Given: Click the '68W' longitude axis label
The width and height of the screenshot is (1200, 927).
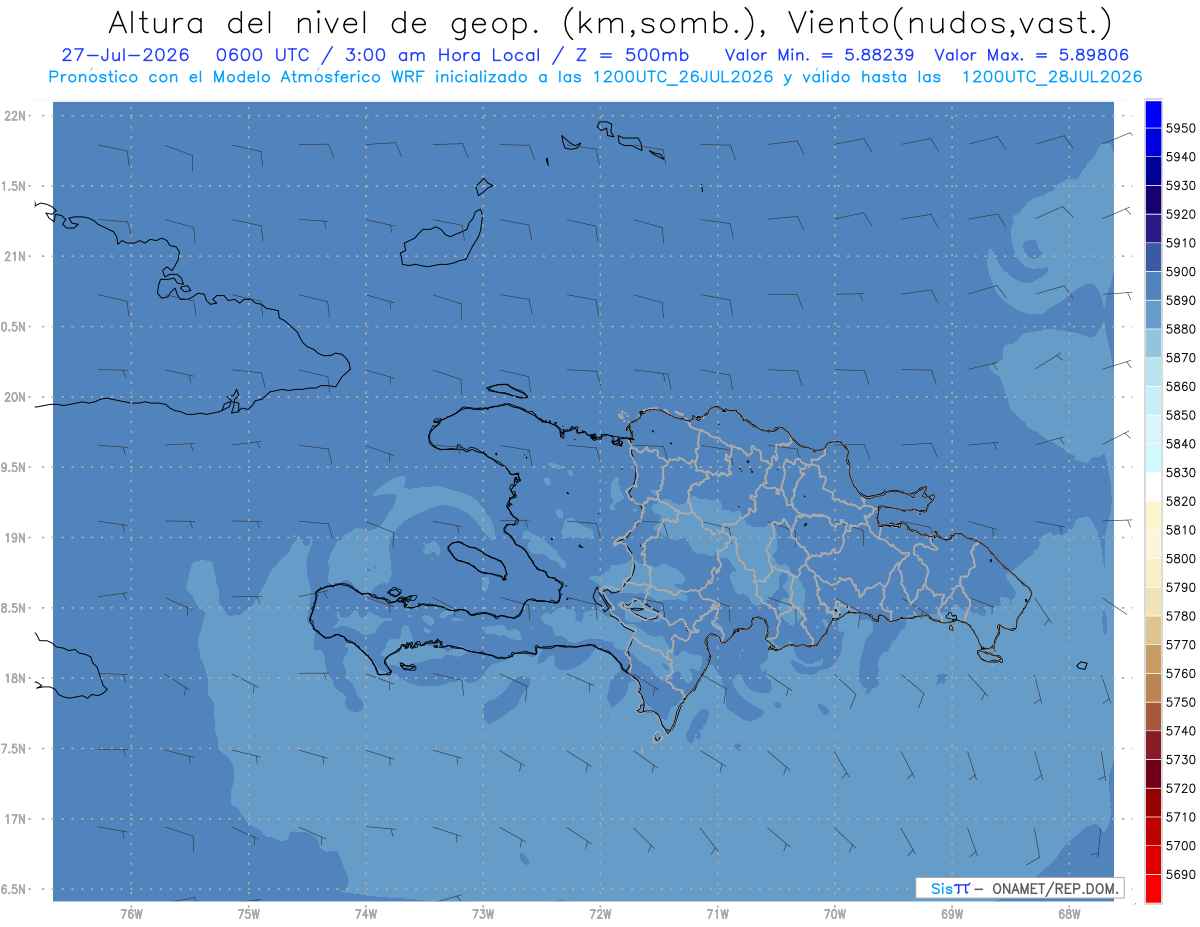Looking at the screenshot, I should click(1069, 914).
